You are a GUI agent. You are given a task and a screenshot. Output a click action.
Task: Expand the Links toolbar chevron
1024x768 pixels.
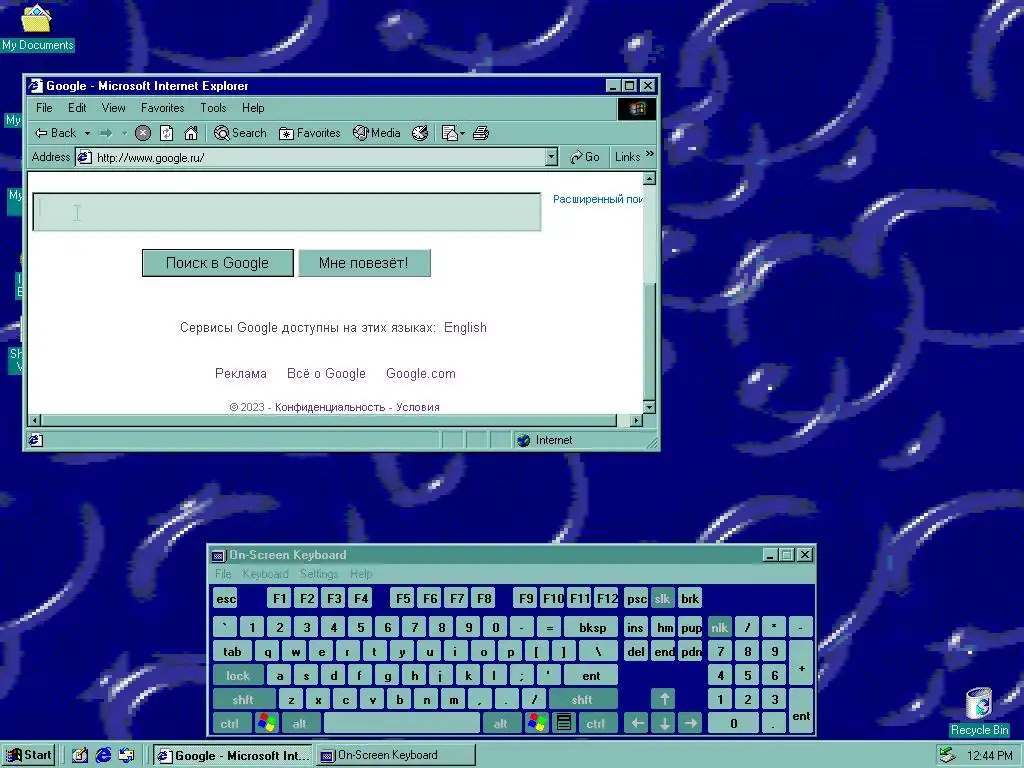(650, 154)
